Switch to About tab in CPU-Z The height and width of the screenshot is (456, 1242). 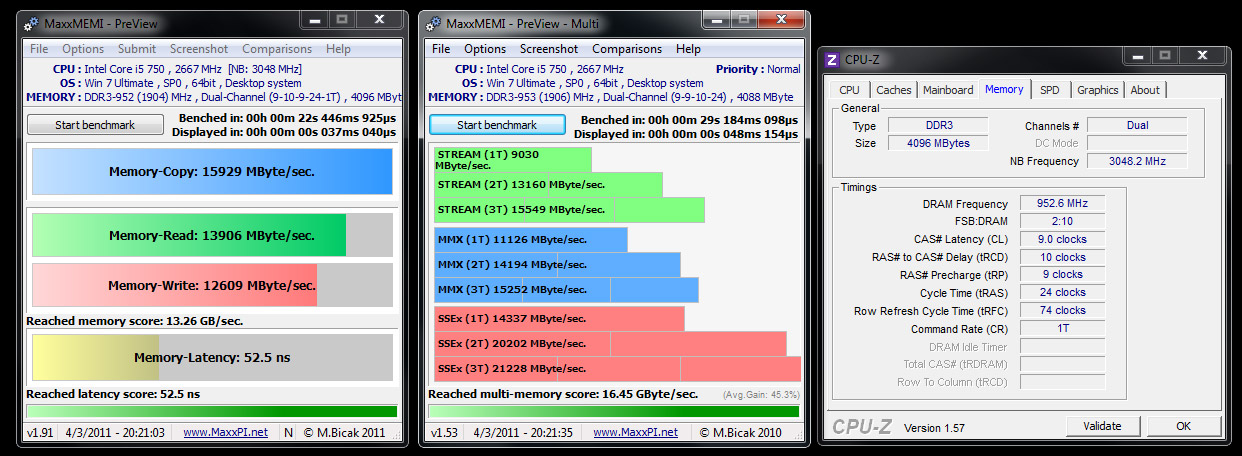(x=1145, y=90)
